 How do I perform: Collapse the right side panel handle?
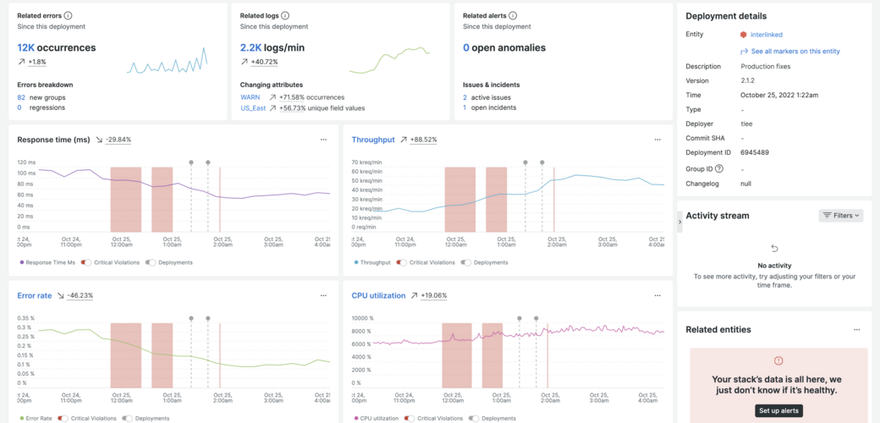(679, 223)
